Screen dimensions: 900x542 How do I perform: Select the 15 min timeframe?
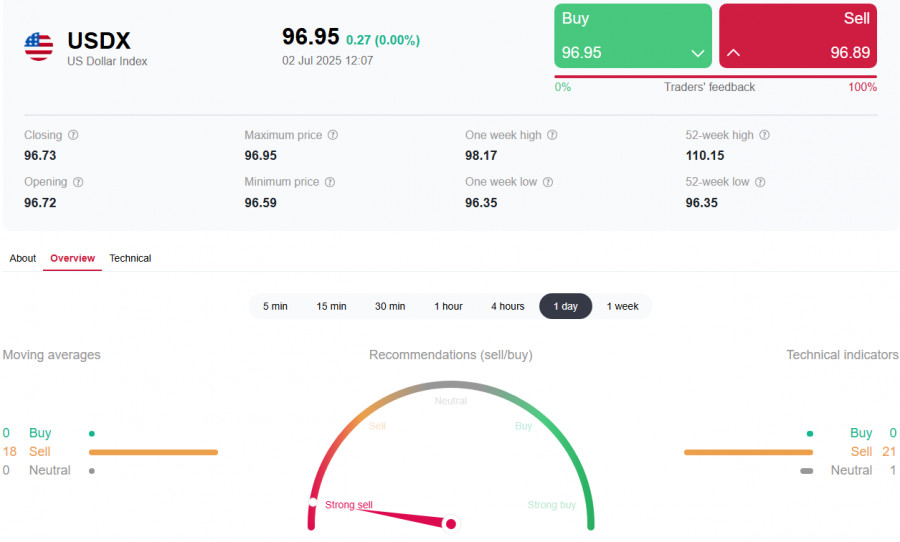[331, 307]
